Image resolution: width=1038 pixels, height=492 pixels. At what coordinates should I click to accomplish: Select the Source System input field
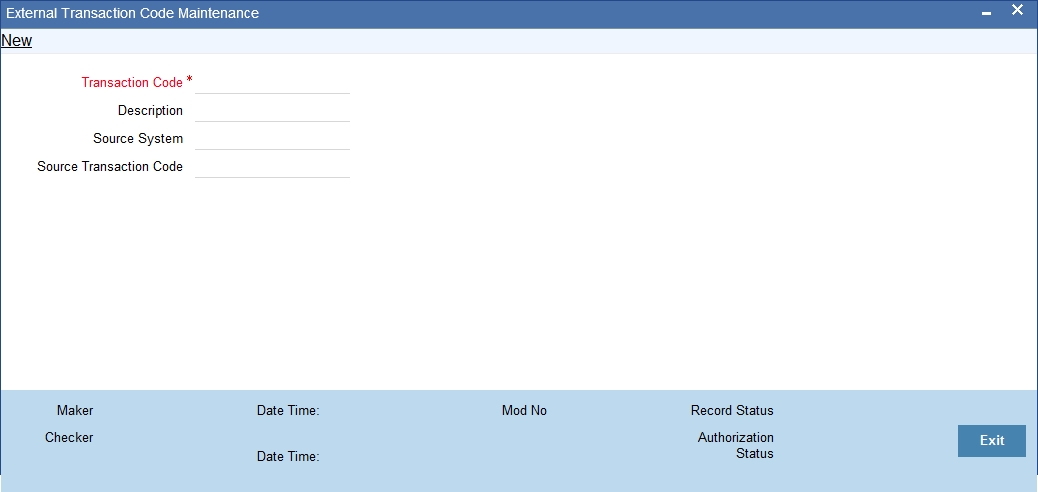272,139
